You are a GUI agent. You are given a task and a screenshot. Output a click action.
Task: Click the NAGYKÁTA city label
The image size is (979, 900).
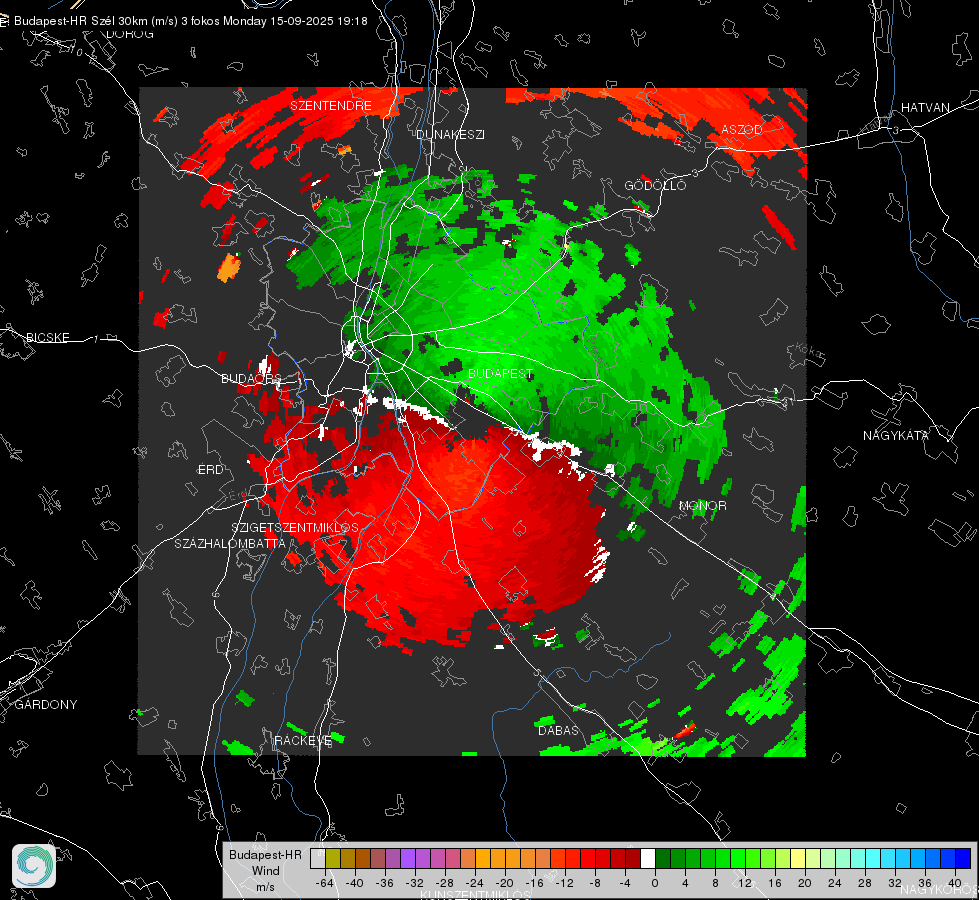[x=895, y=435]
